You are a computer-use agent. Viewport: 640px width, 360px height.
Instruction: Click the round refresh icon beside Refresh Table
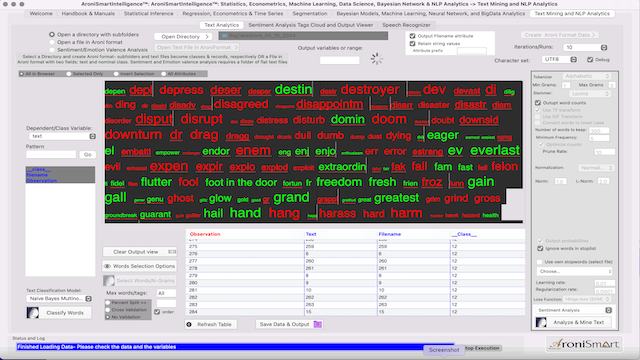pos(189,324)
